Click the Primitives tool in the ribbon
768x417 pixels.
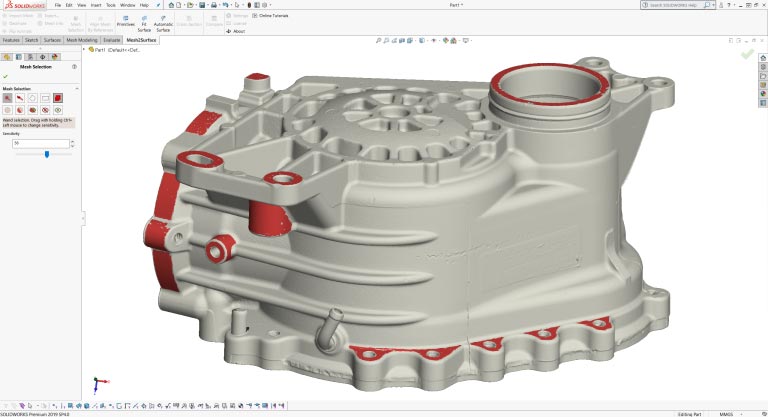125,21
